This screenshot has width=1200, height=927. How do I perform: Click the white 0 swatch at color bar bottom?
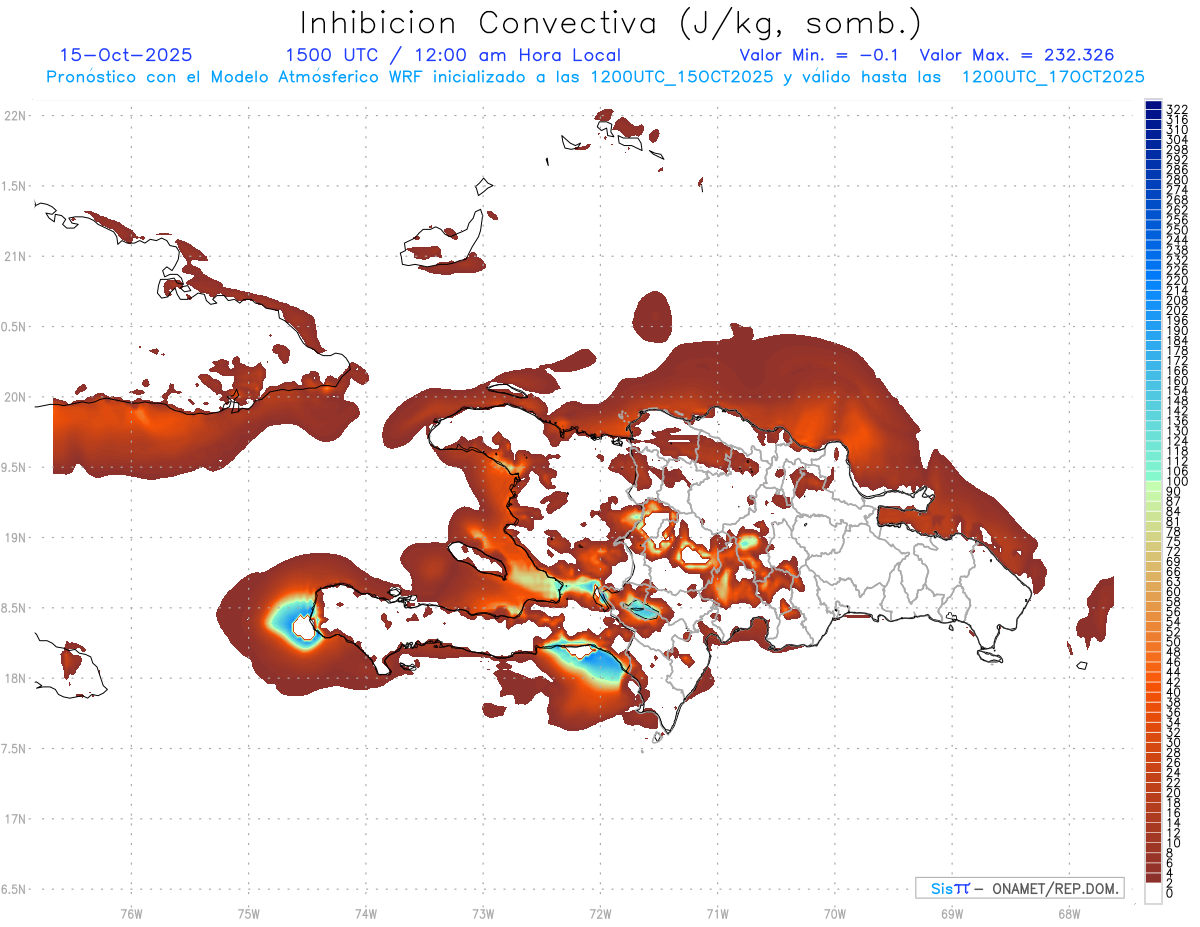coord(1153,895)
